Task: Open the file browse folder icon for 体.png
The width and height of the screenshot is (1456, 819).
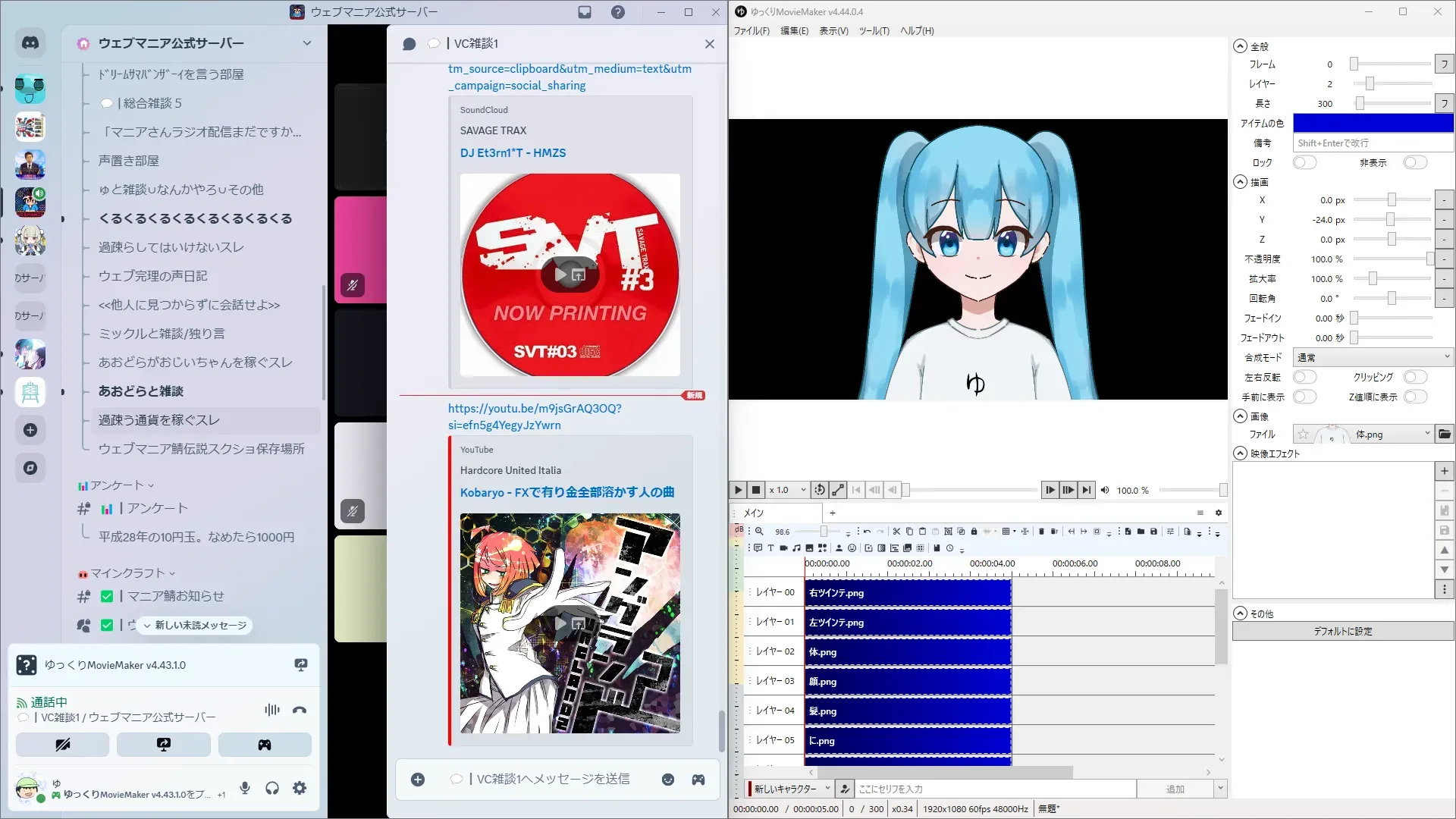Action: [1445, 435]
